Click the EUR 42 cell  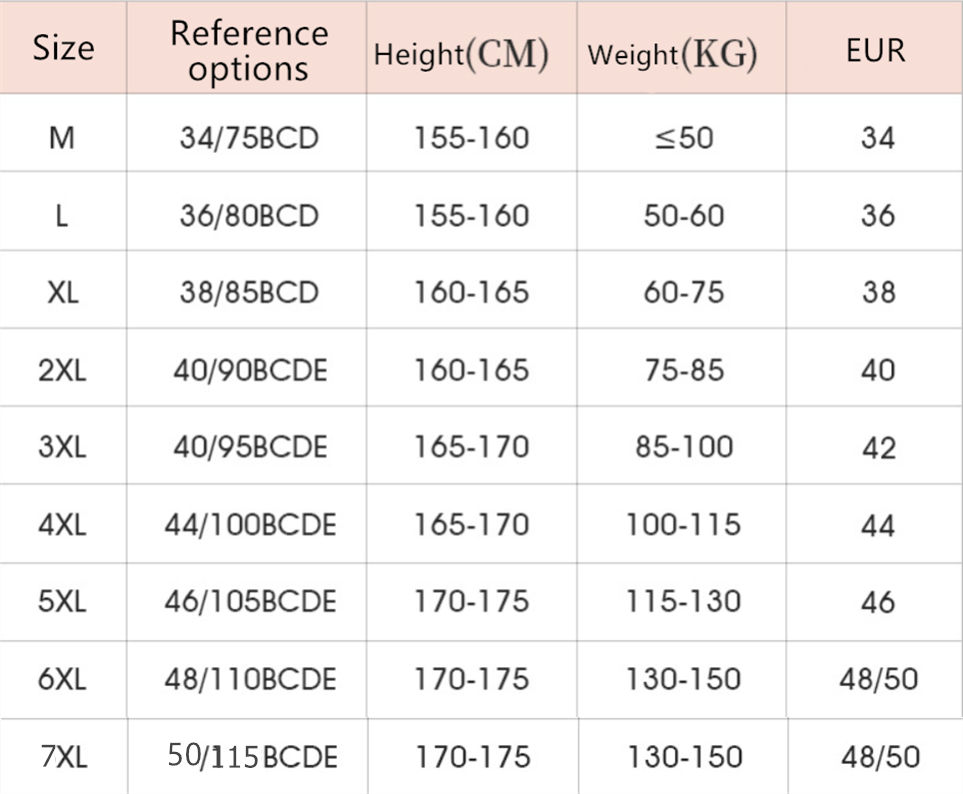click(x=878, y=447)
